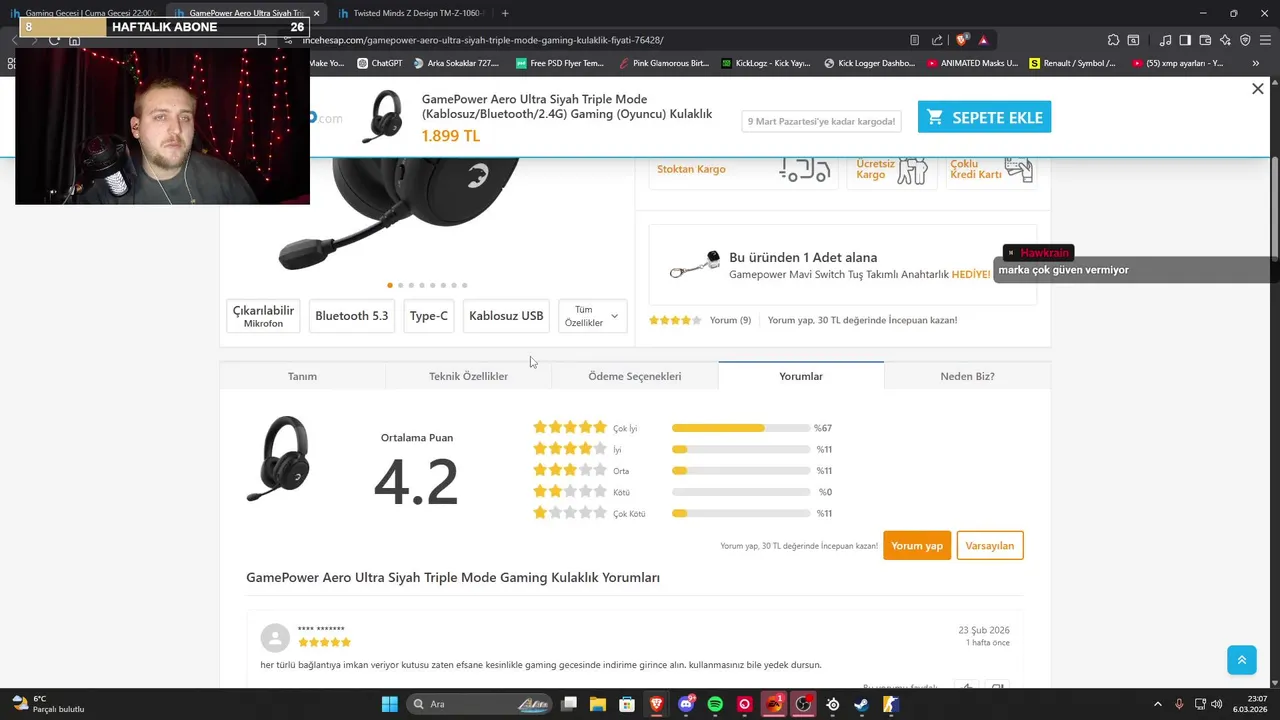Click the shopping cart icon on Sepete Ekle
1280x720 pixels.
(935, 117)
